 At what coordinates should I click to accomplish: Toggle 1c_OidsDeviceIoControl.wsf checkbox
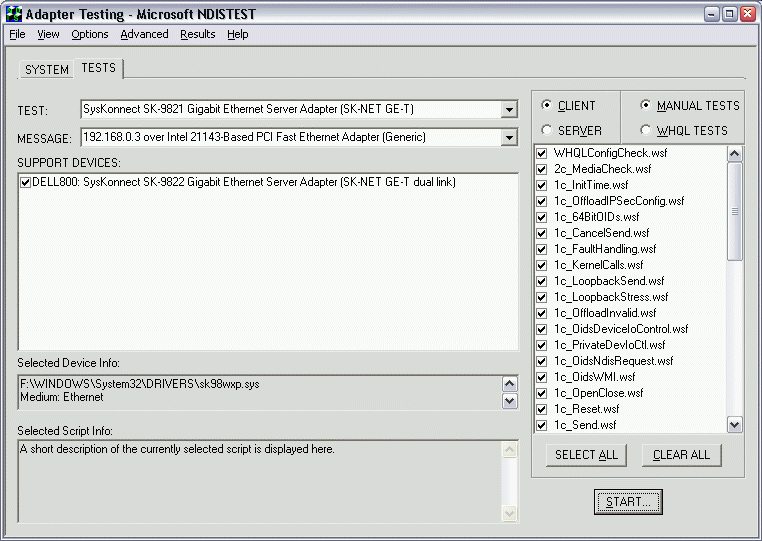click(x=541, y=330)
